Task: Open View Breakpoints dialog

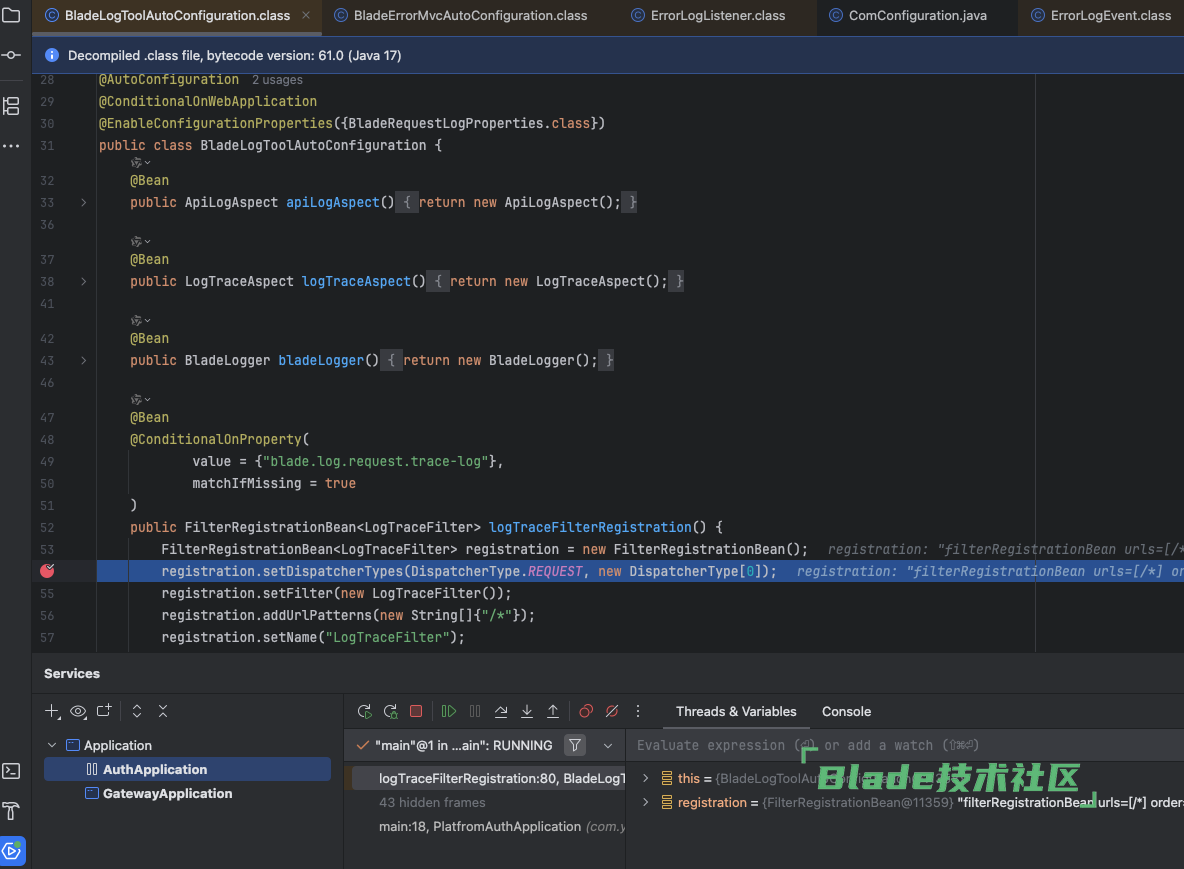Action: pyautogui.click(x=586, y=712)
